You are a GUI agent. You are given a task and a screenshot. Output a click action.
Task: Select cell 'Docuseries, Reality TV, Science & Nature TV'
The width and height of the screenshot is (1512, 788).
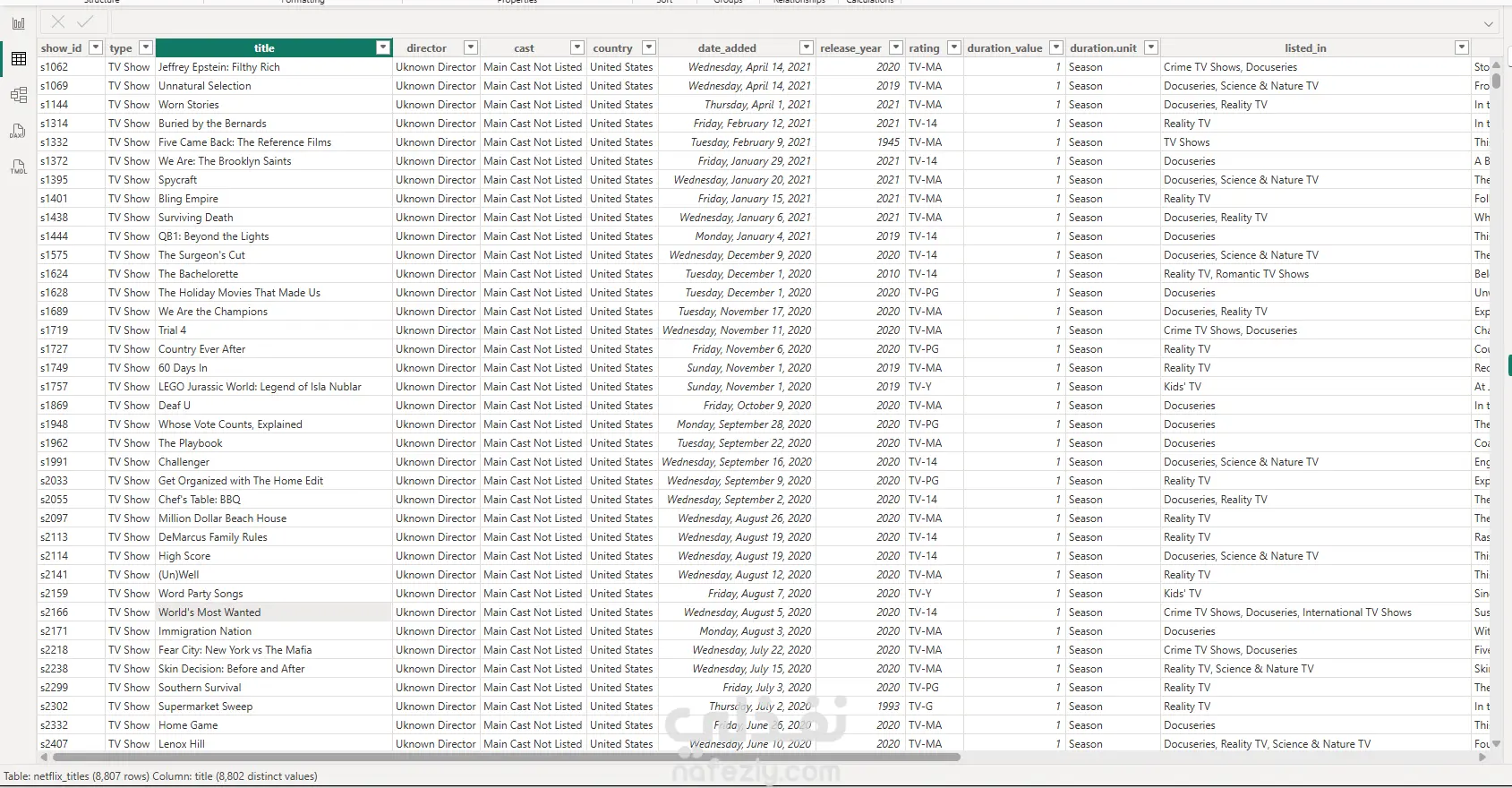[x=1316, y=744]
